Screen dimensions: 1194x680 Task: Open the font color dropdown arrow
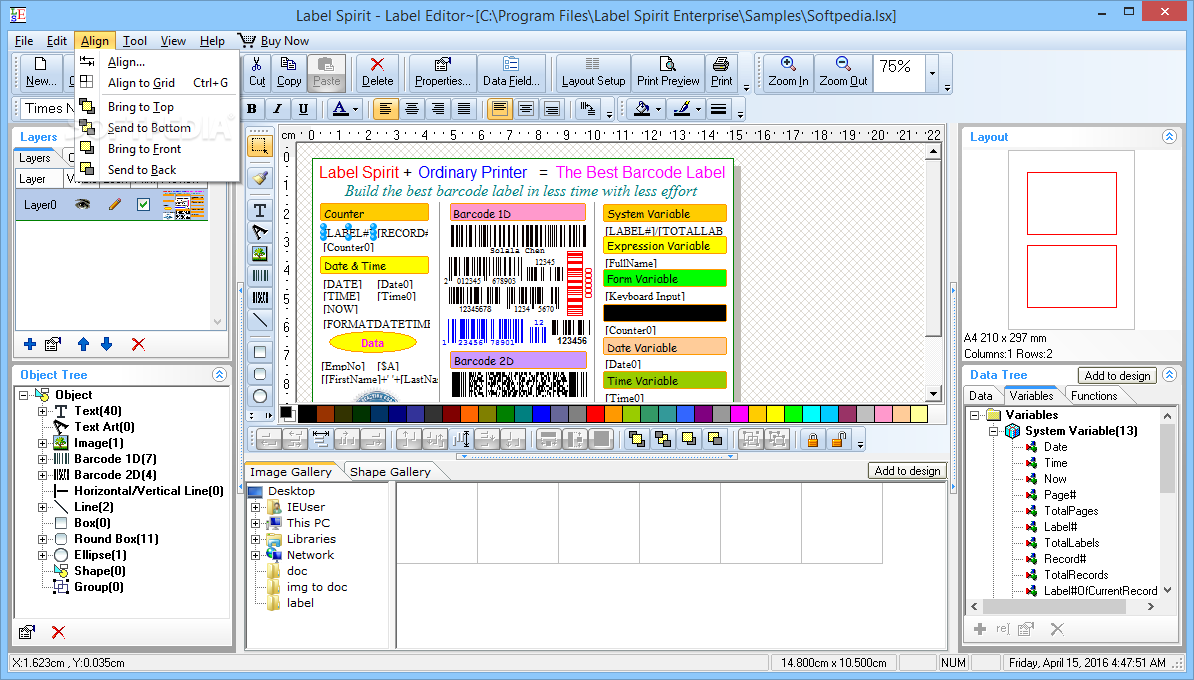tap(355, 110)
